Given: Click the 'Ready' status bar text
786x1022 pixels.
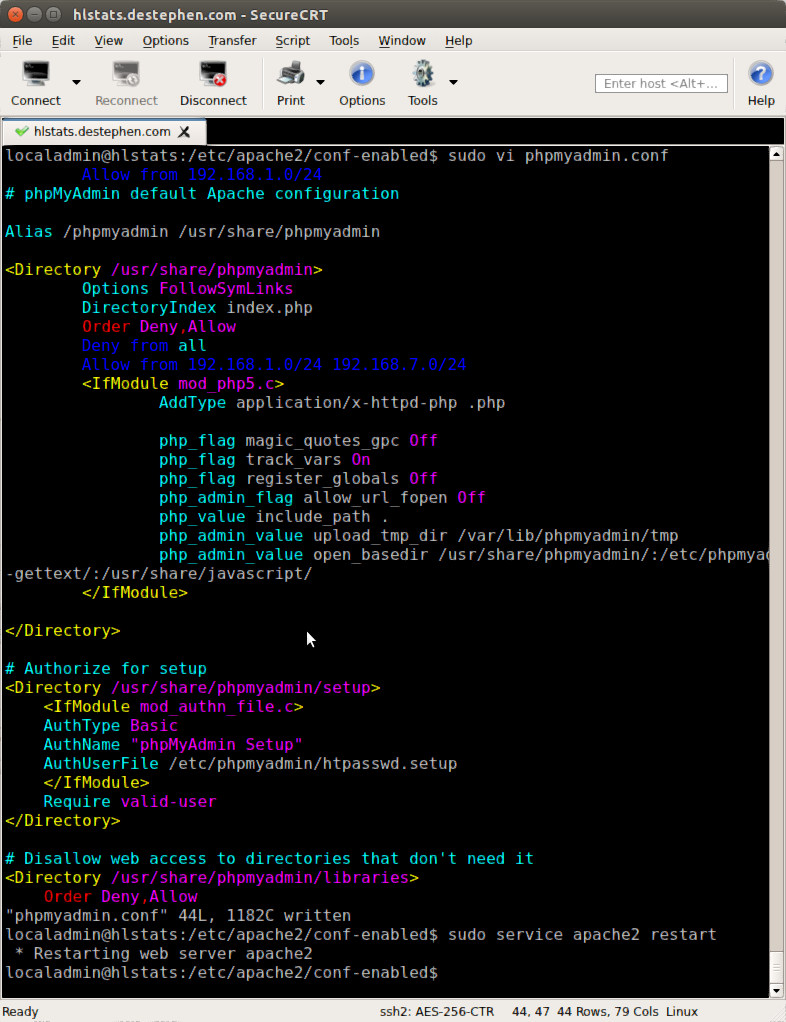Looking at the screenshot, I should (21, 1011).
